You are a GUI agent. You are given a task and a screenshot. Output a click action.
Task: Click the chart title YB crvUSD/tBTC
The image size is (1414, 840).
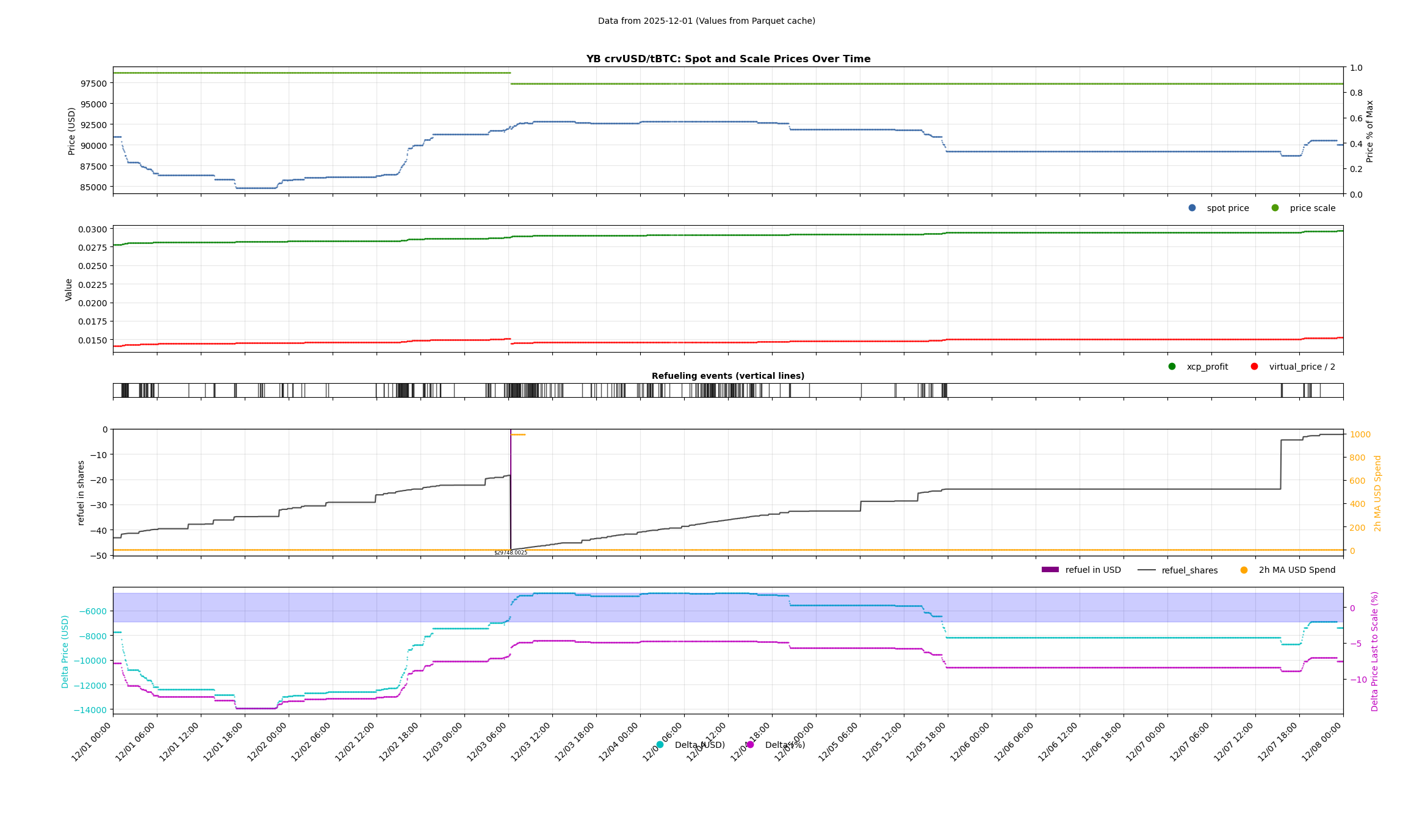[728, 59]
